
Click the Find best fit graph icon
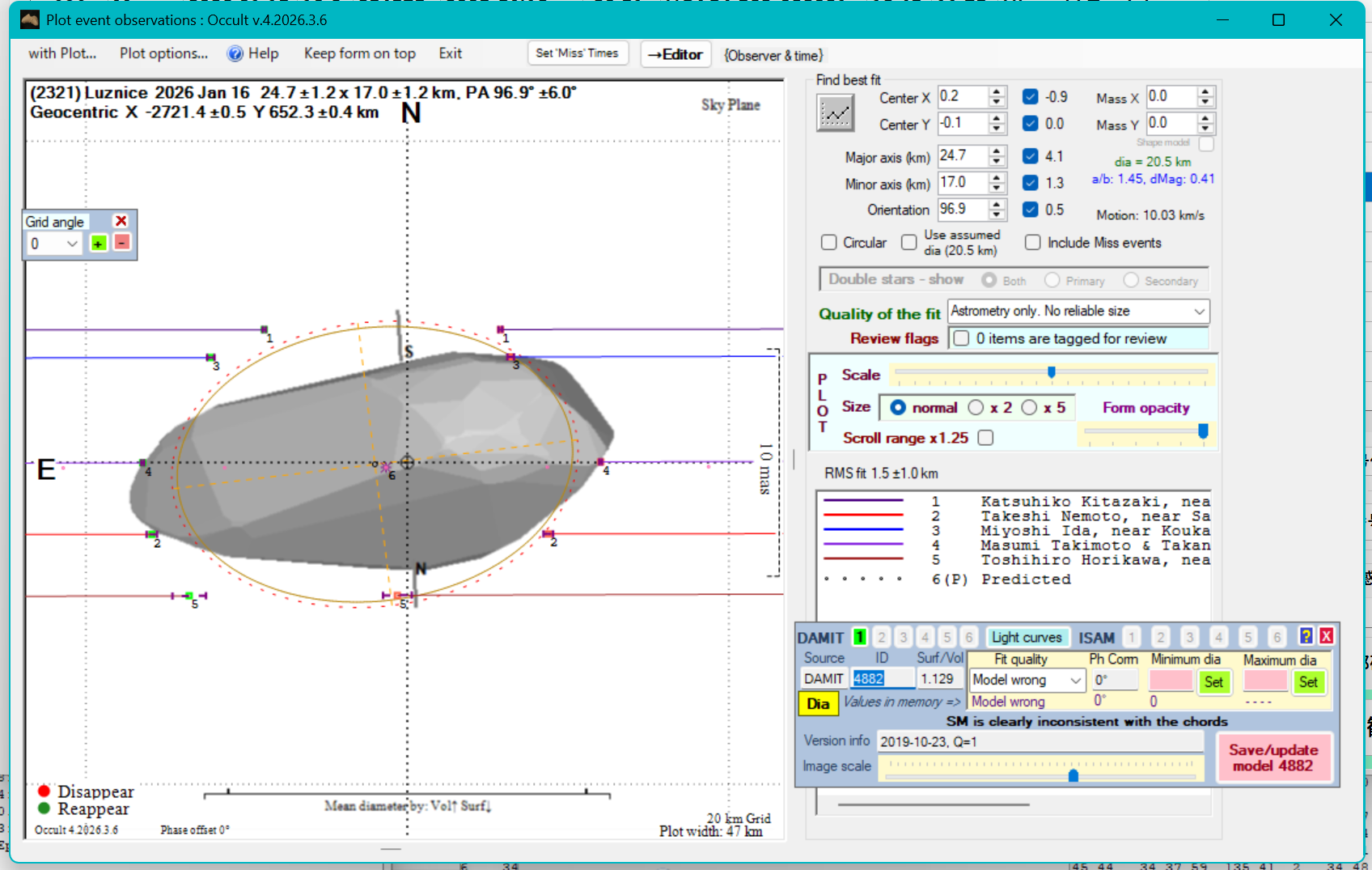835,113
